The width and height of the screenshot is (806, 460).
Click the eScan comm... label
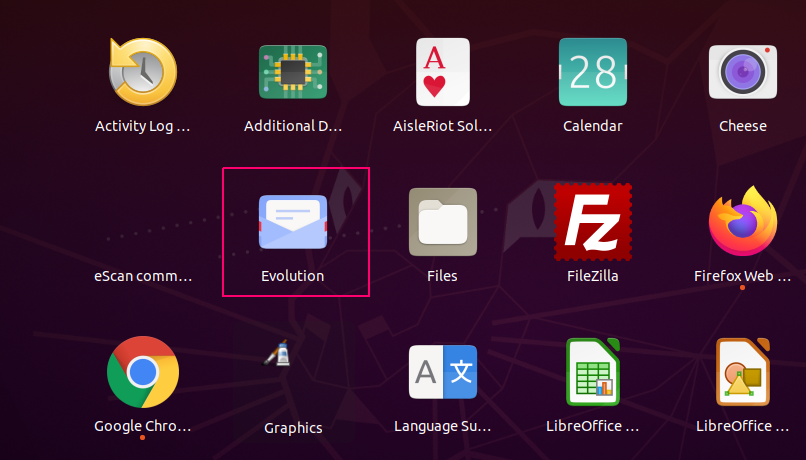coord(143,276)
